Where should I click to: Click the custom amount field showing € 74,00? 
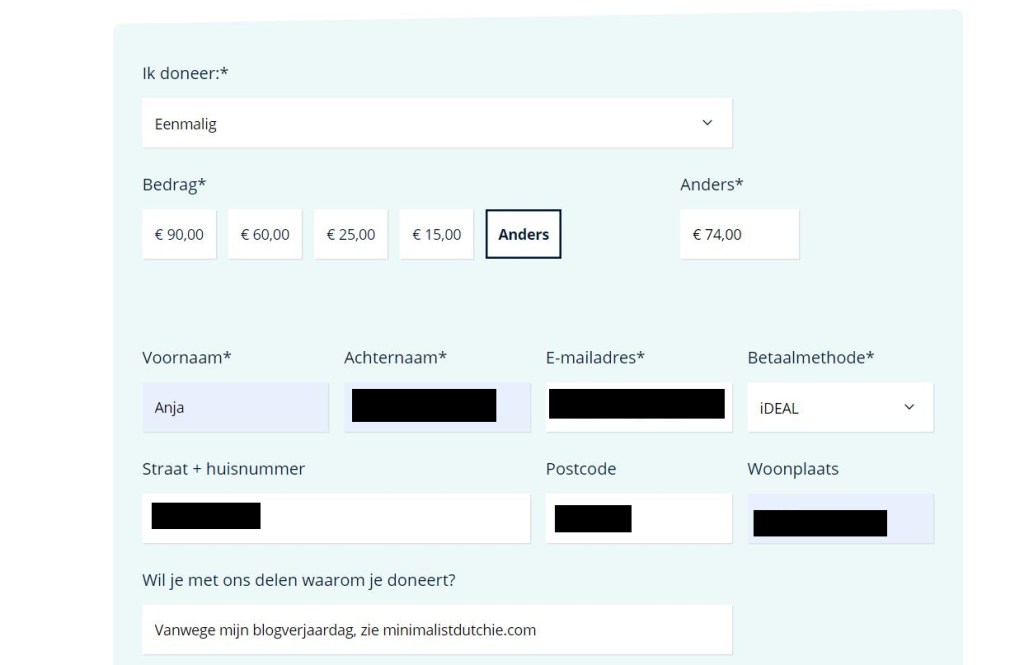739,234
